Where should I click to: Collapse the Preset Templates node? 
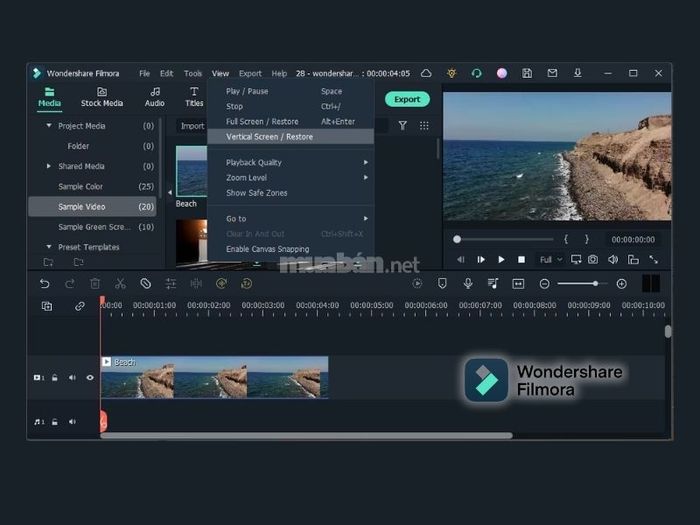pyautogui.click(x=49, y=247)
